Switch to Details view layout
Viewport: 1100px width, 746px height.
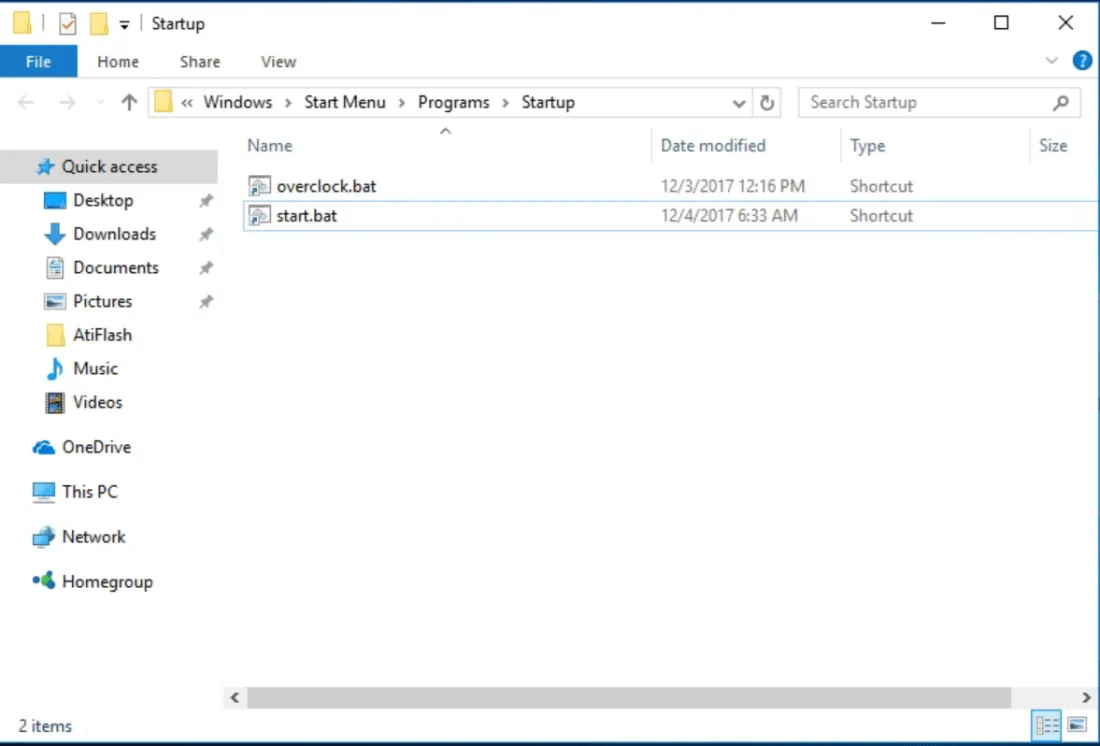pyautogui.click(x=1047, y=726)
